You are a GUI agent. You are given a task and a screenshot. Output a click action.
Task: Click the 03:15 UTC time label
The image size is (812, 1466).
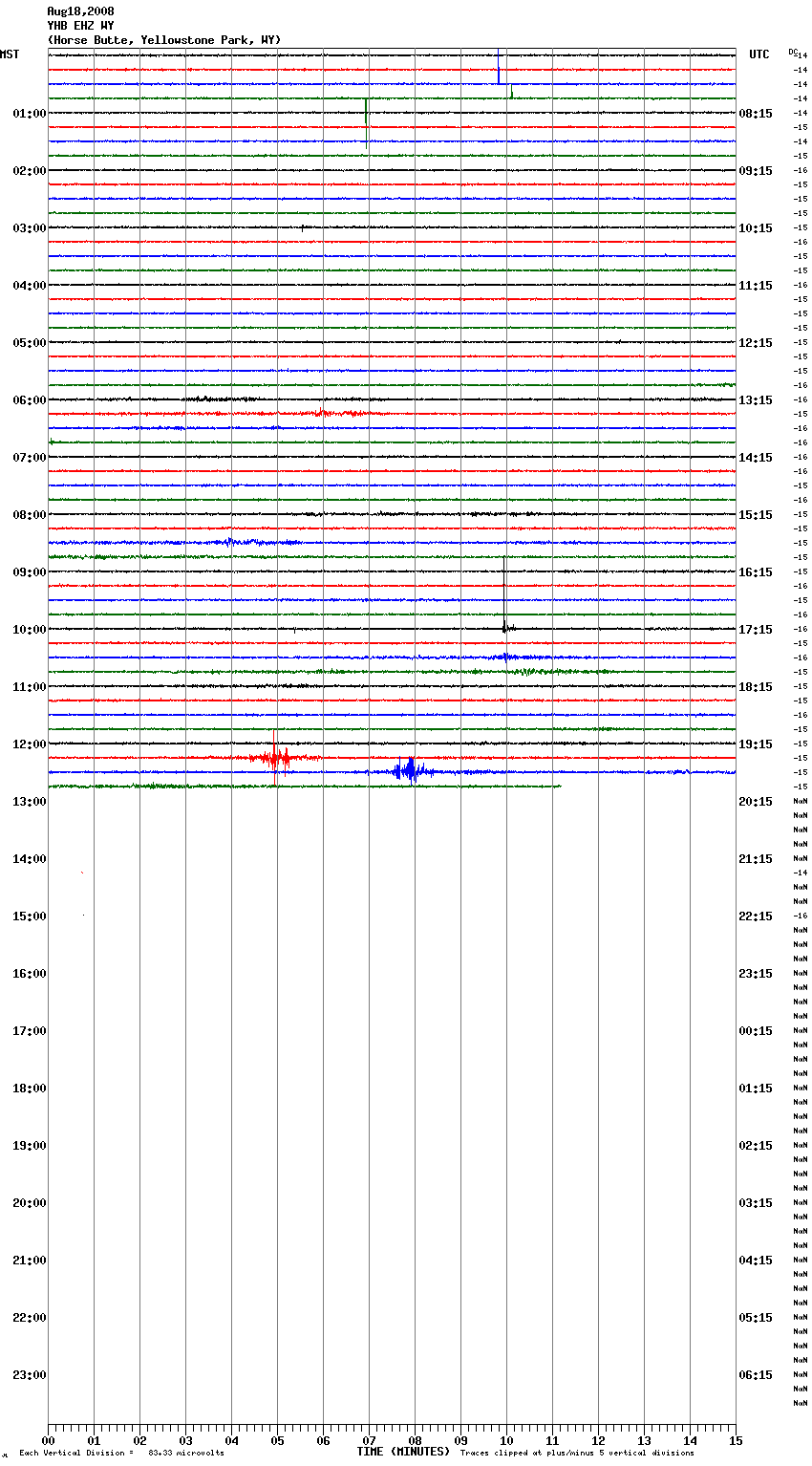tap(756, 1203)
